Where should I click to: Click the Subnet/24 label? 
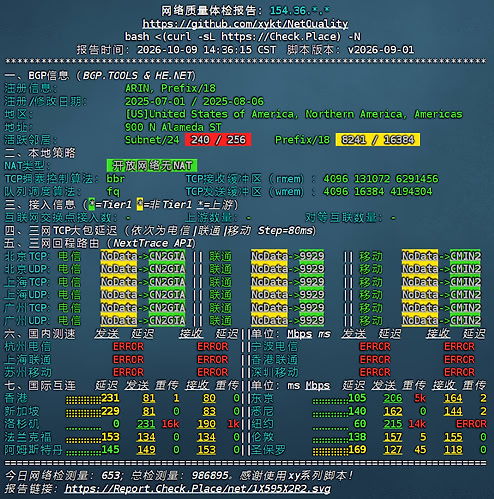pyautogui.click(x=152, y=140)
